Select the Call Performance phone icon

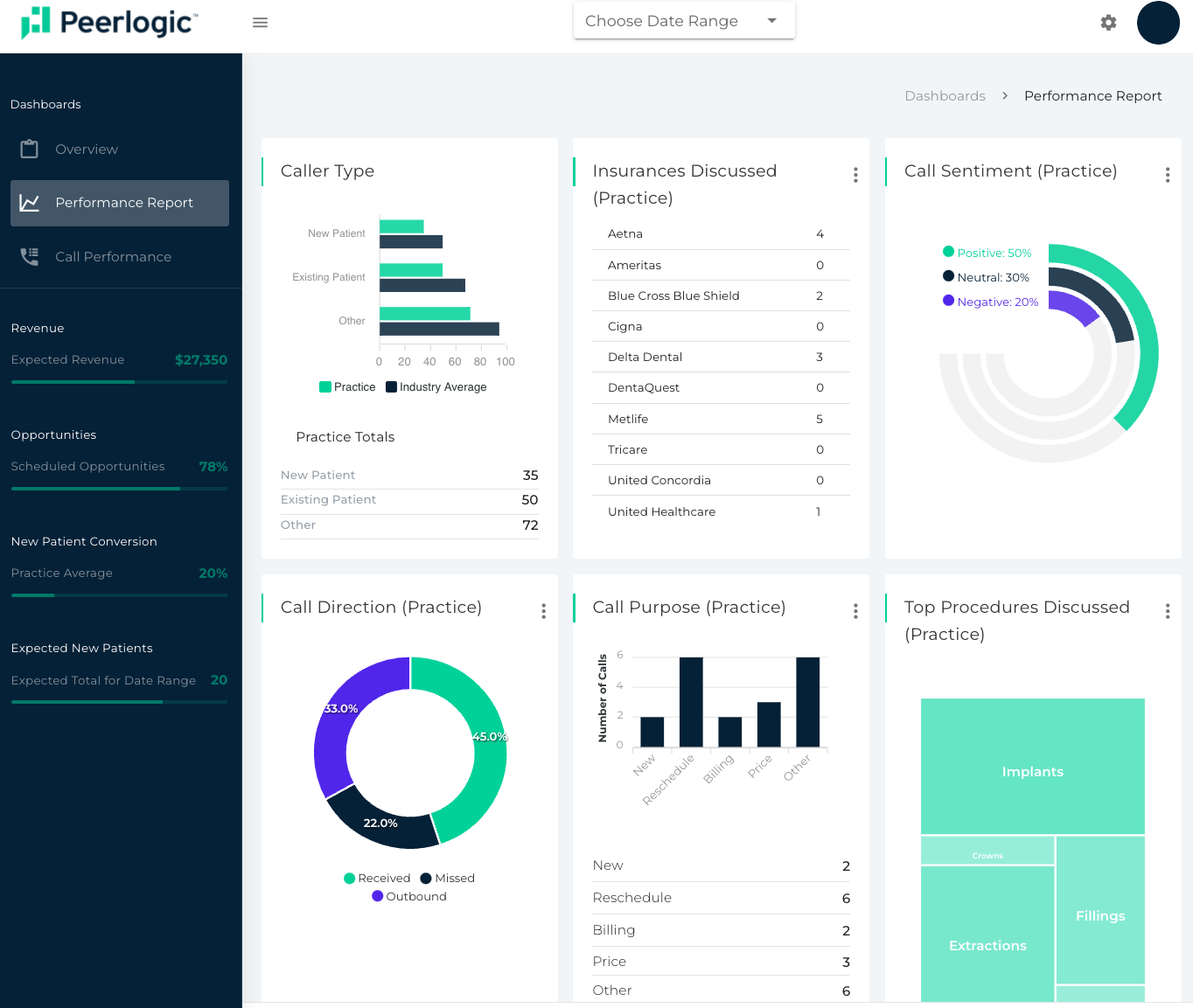click(x=29, y=256)
